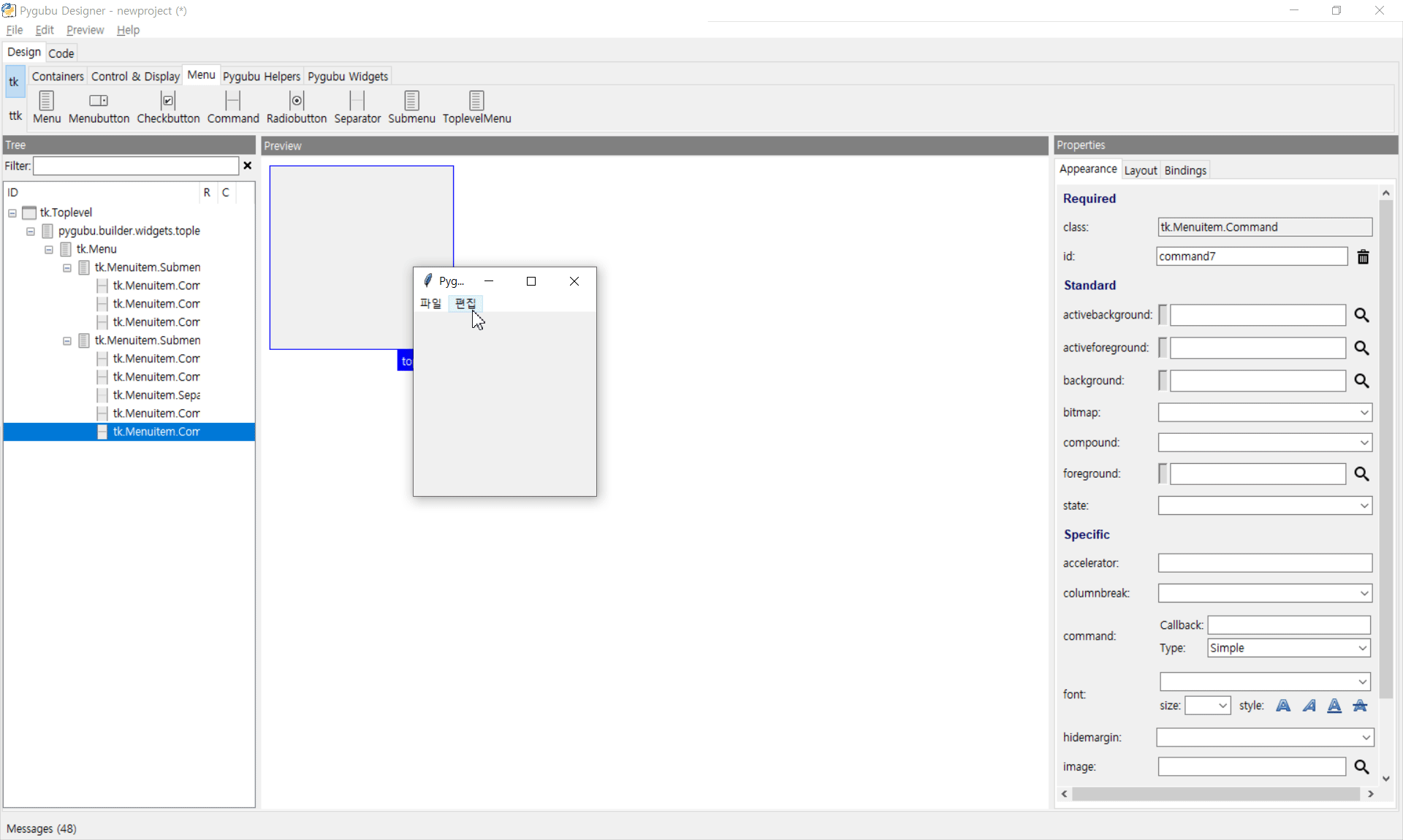Toggle bold font style
This screenshot has width=1403, height=840.
coord(1283,706)
